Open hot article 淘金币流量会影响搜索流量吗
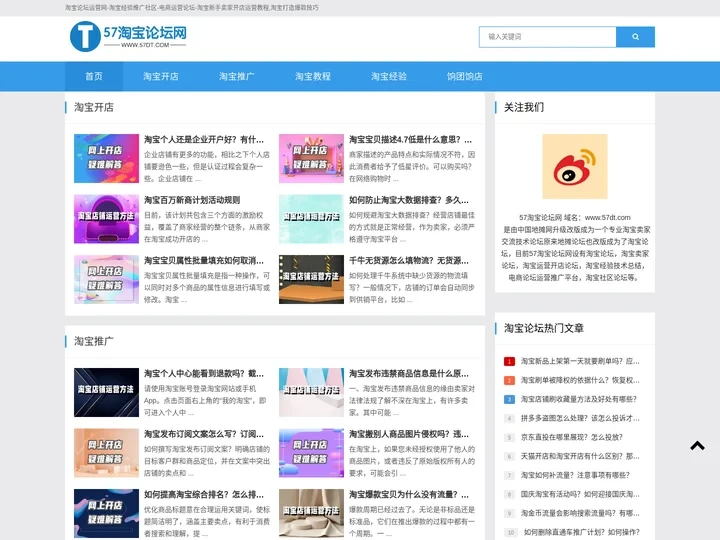The image size is (720, 540). tap(580, 513)
